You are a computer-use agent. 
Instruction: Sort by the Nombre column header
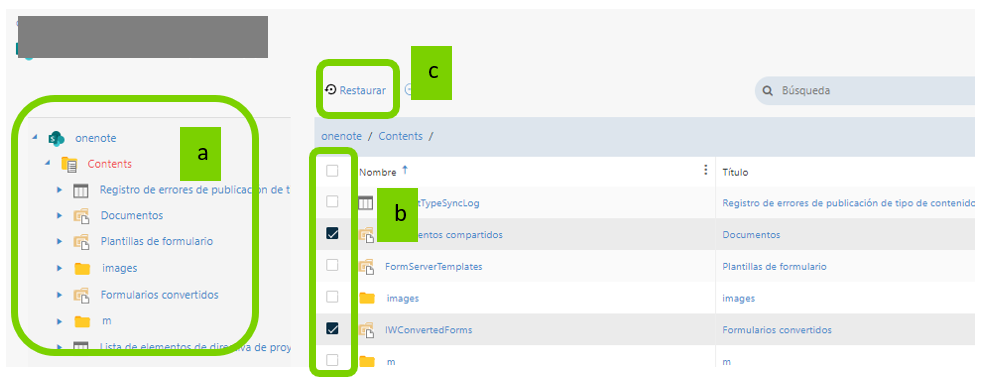pos(378,171)
